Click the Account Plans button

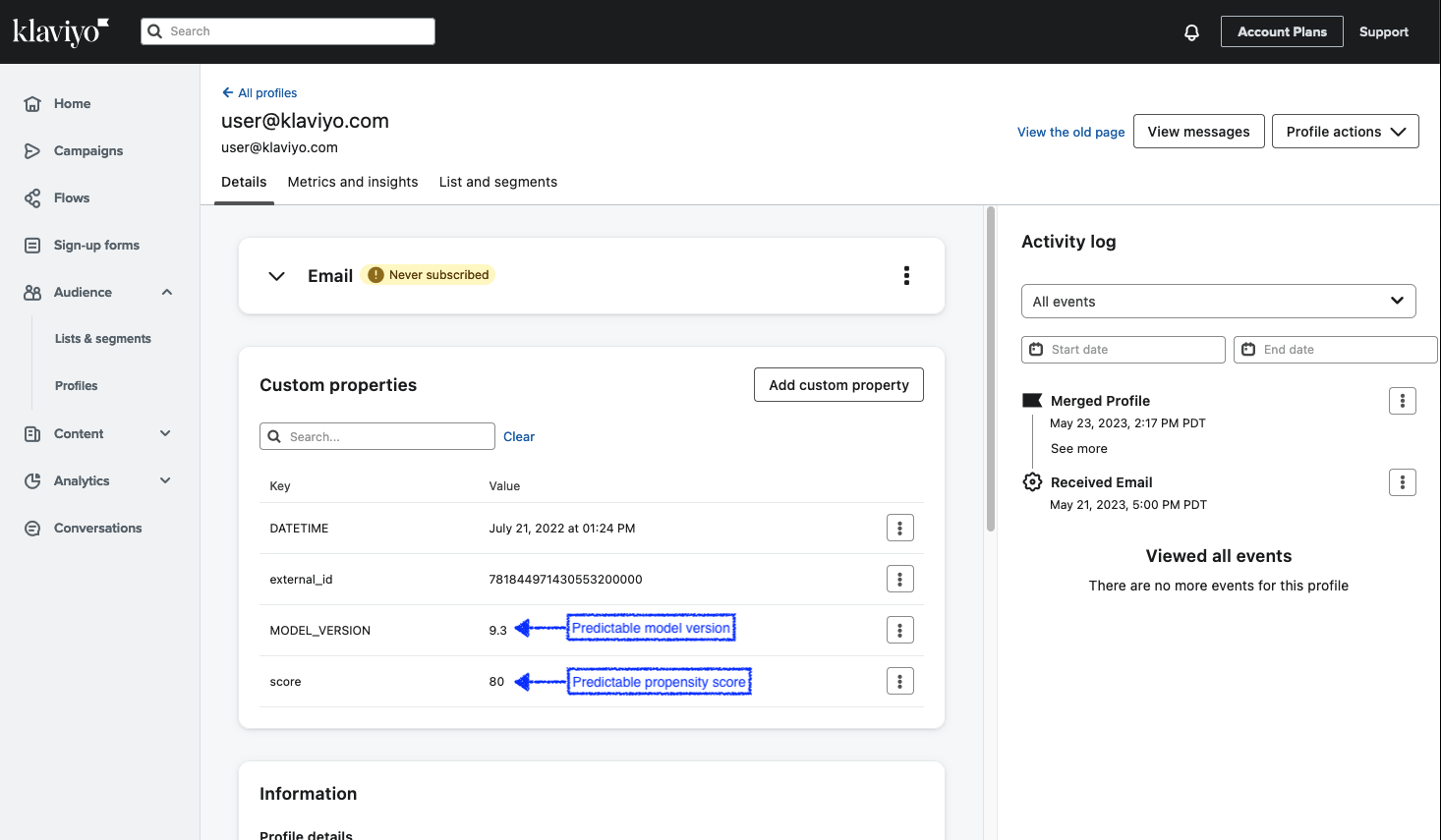click(1282, 31)
